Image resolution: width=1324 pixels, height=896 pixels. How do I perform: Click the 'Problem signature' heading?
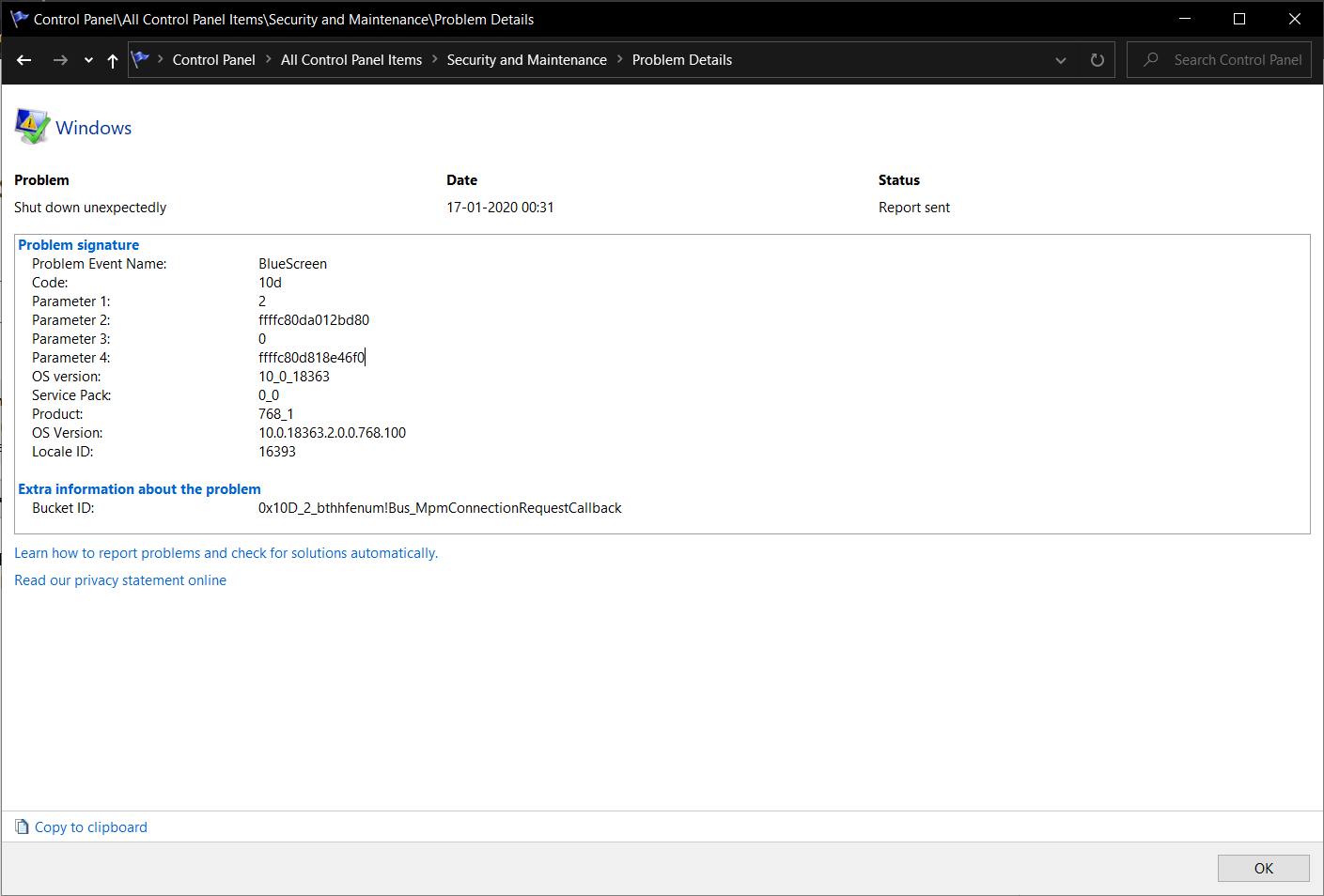[79, 245]
